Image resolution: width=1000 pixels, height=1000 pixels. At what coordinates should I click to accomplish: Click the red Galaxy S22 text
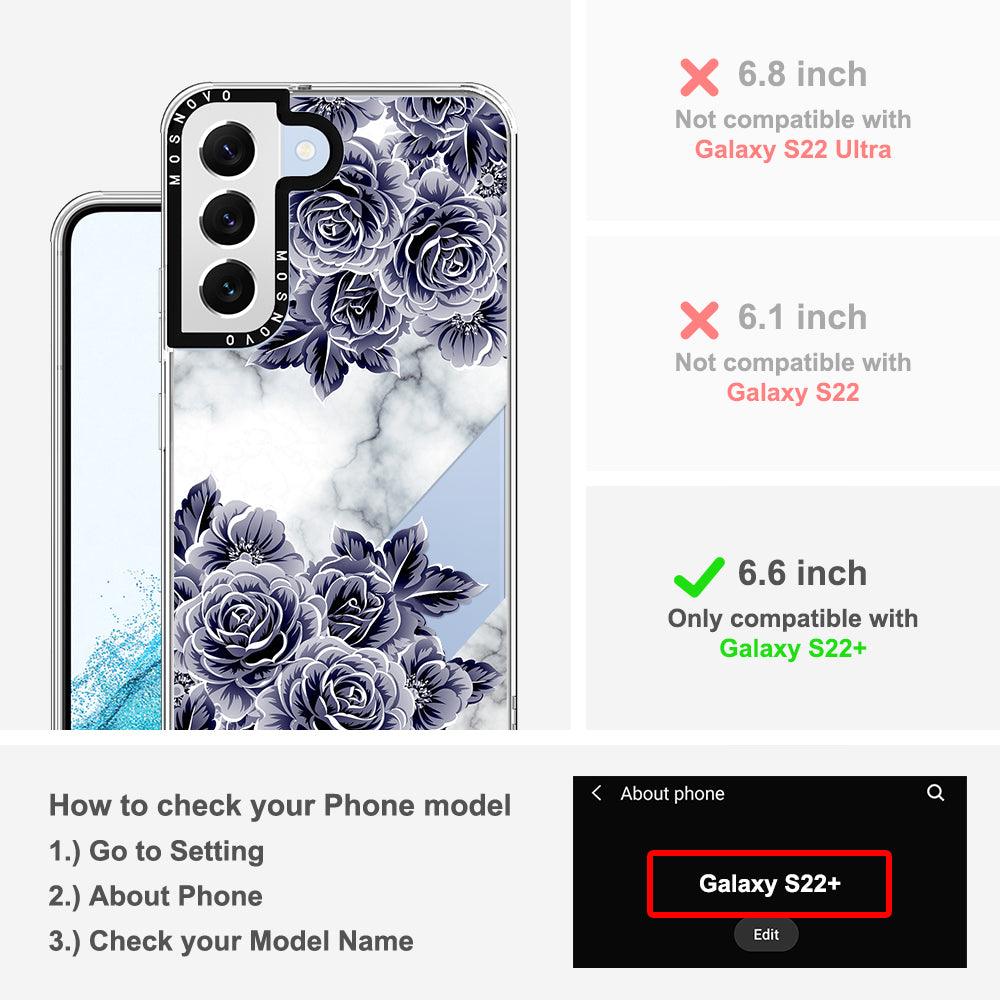793,392
